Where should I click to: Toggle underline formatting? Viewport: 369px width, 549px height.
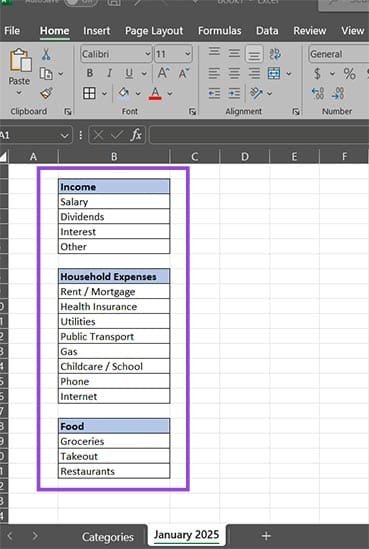pyautogui.click(x=129, y=73)
